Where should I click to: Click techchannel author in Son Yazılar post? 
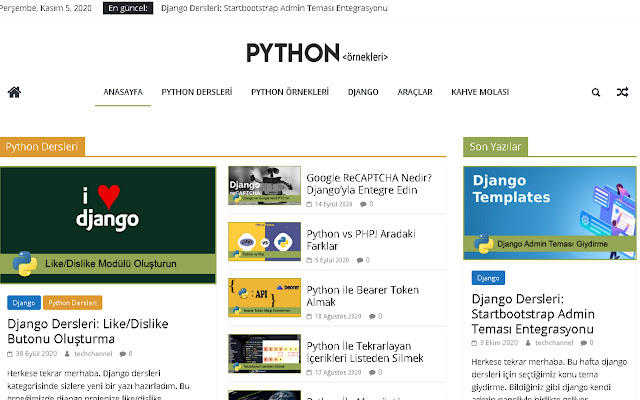pos(554,343)
